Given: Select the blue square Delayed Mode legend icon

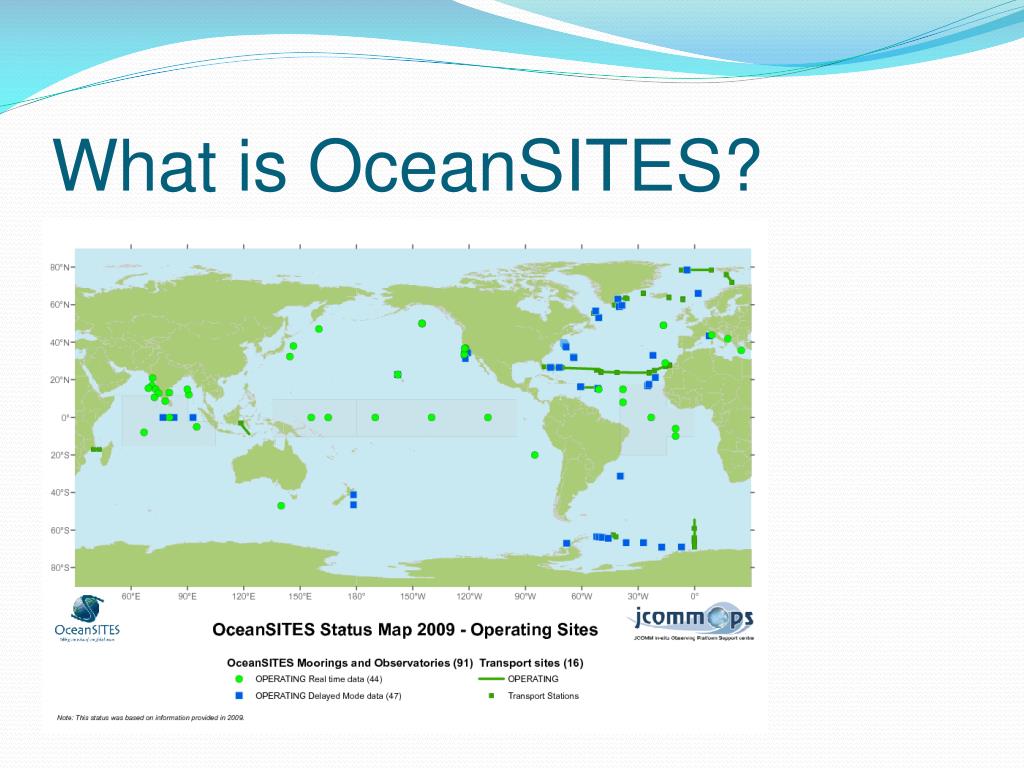Looking at the screenshot, I should coord(239,696).
